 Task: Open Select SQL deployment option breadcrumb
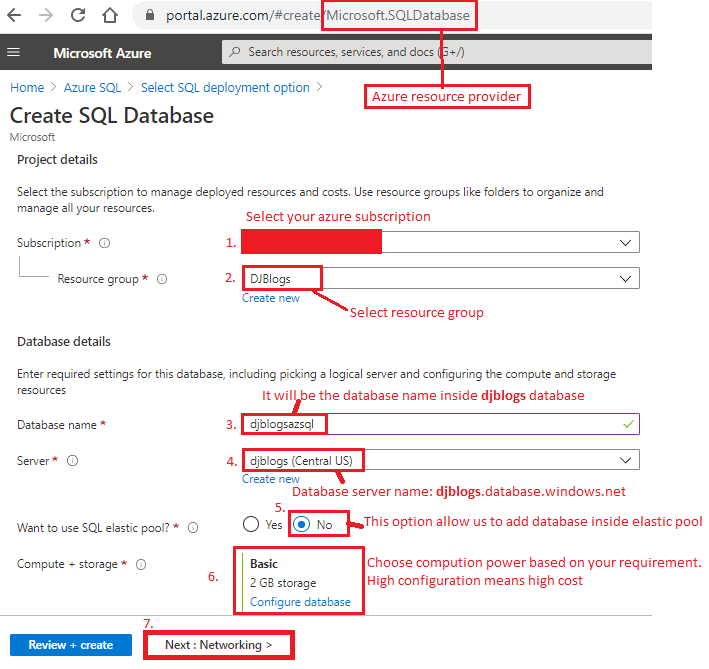225,87
